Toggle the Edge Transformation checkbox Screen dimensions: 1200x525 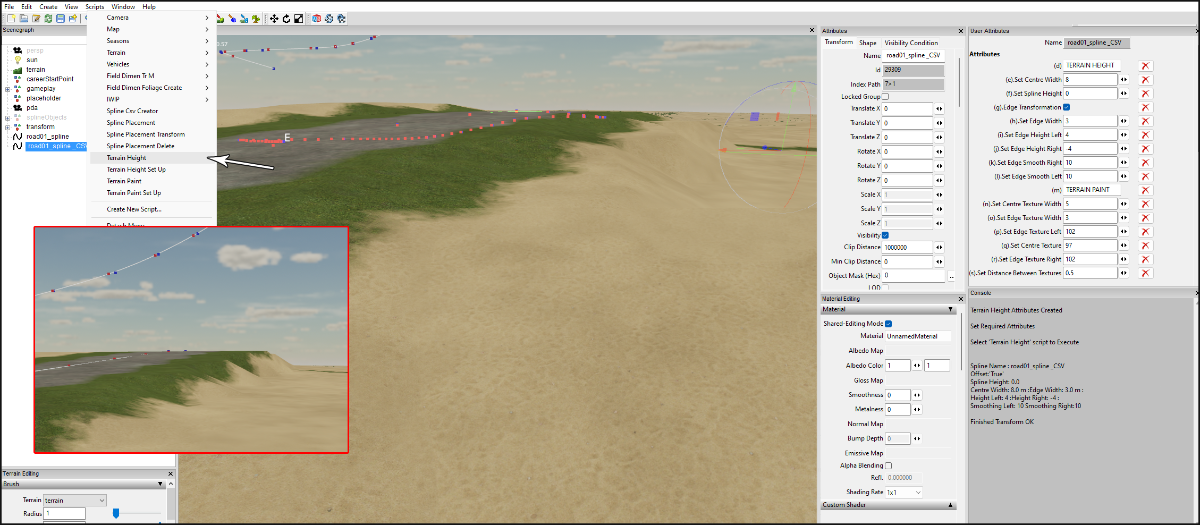(1067, 107)
